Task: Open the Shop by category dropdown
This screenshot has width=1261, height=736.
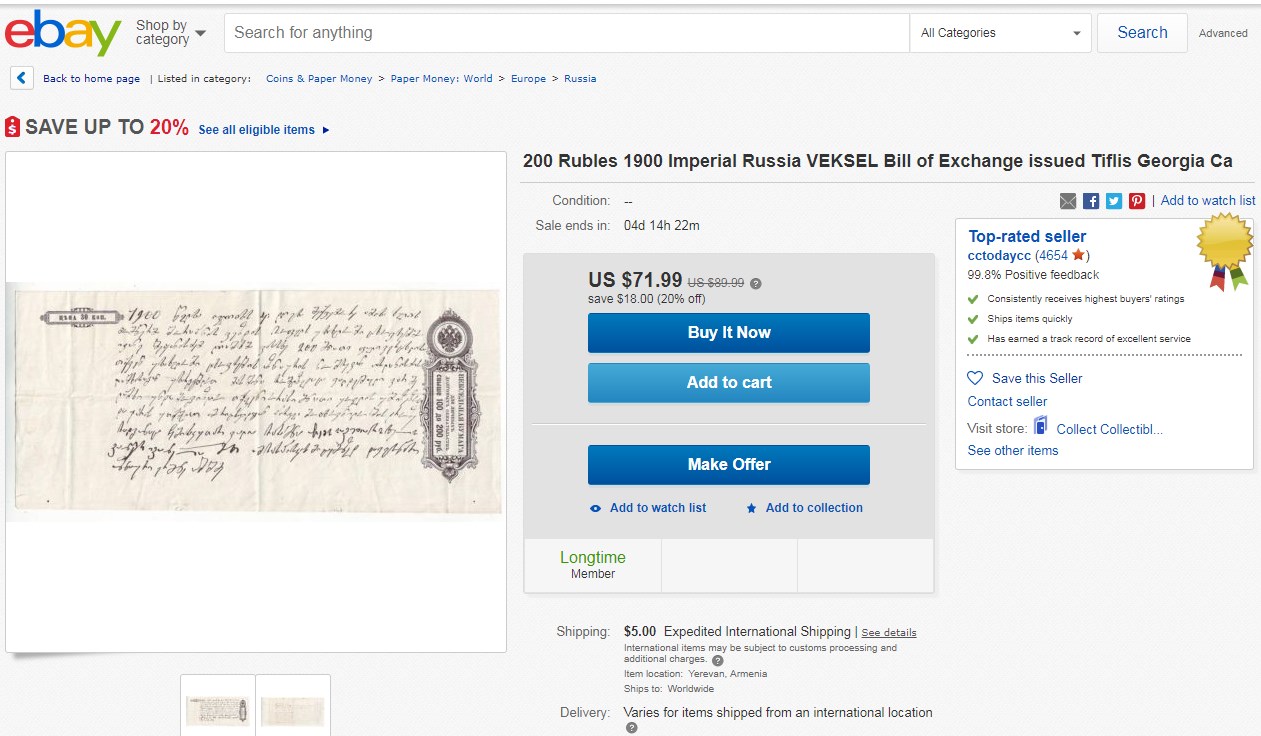Action: 171,33
